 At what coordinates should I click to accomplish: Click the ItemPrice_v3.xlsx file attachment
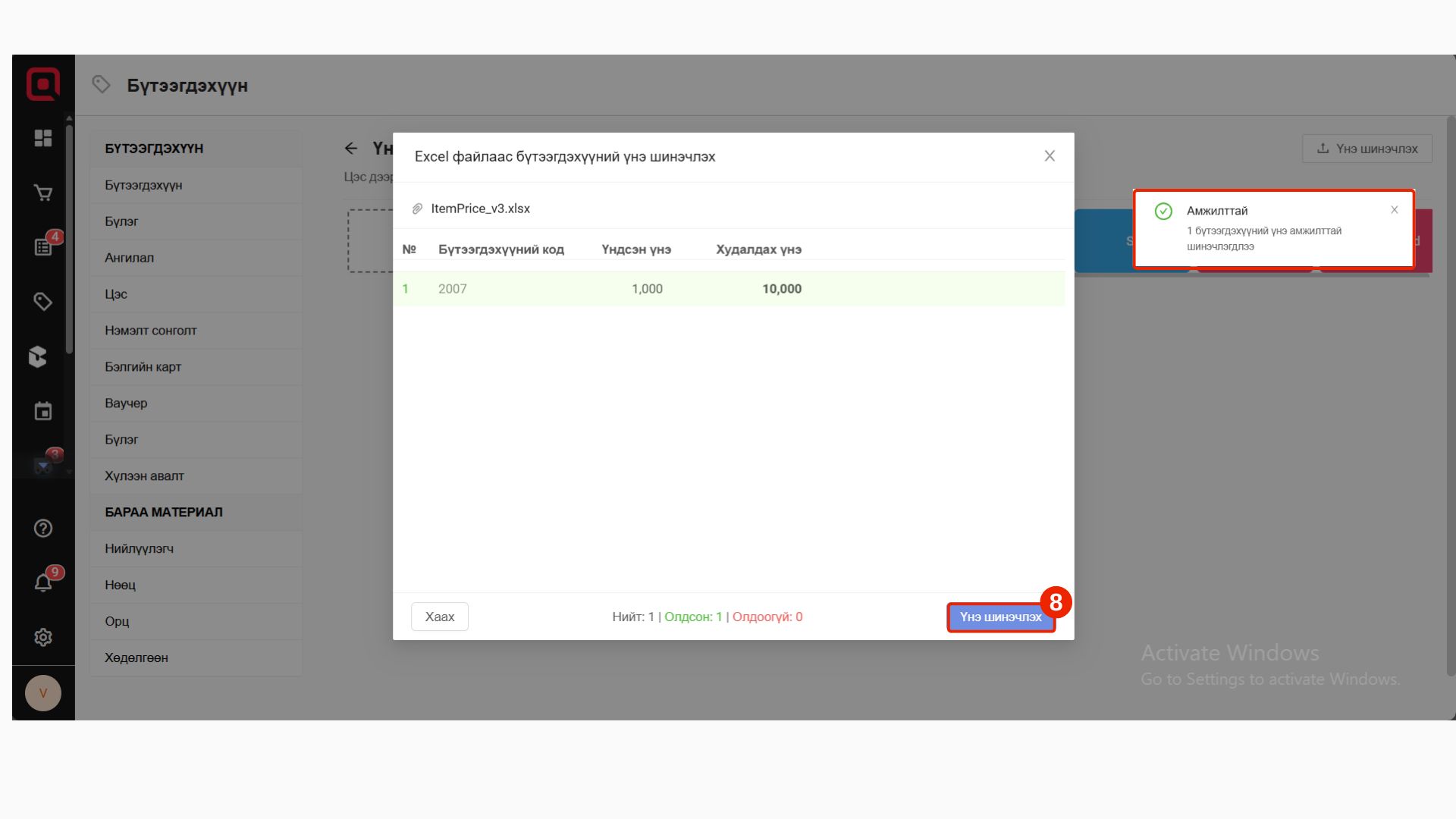480,209
